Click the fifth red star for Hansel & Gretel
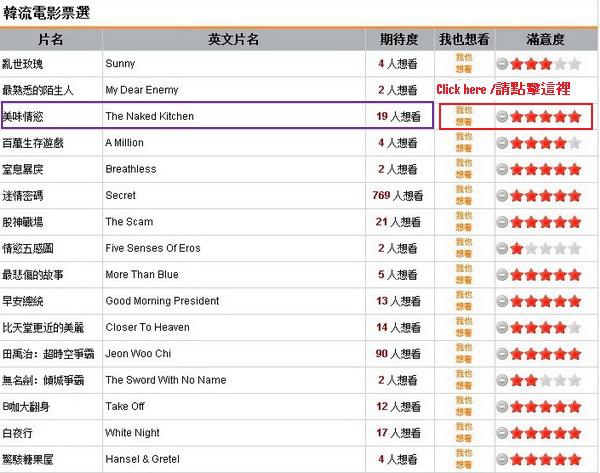 point(575,459)
